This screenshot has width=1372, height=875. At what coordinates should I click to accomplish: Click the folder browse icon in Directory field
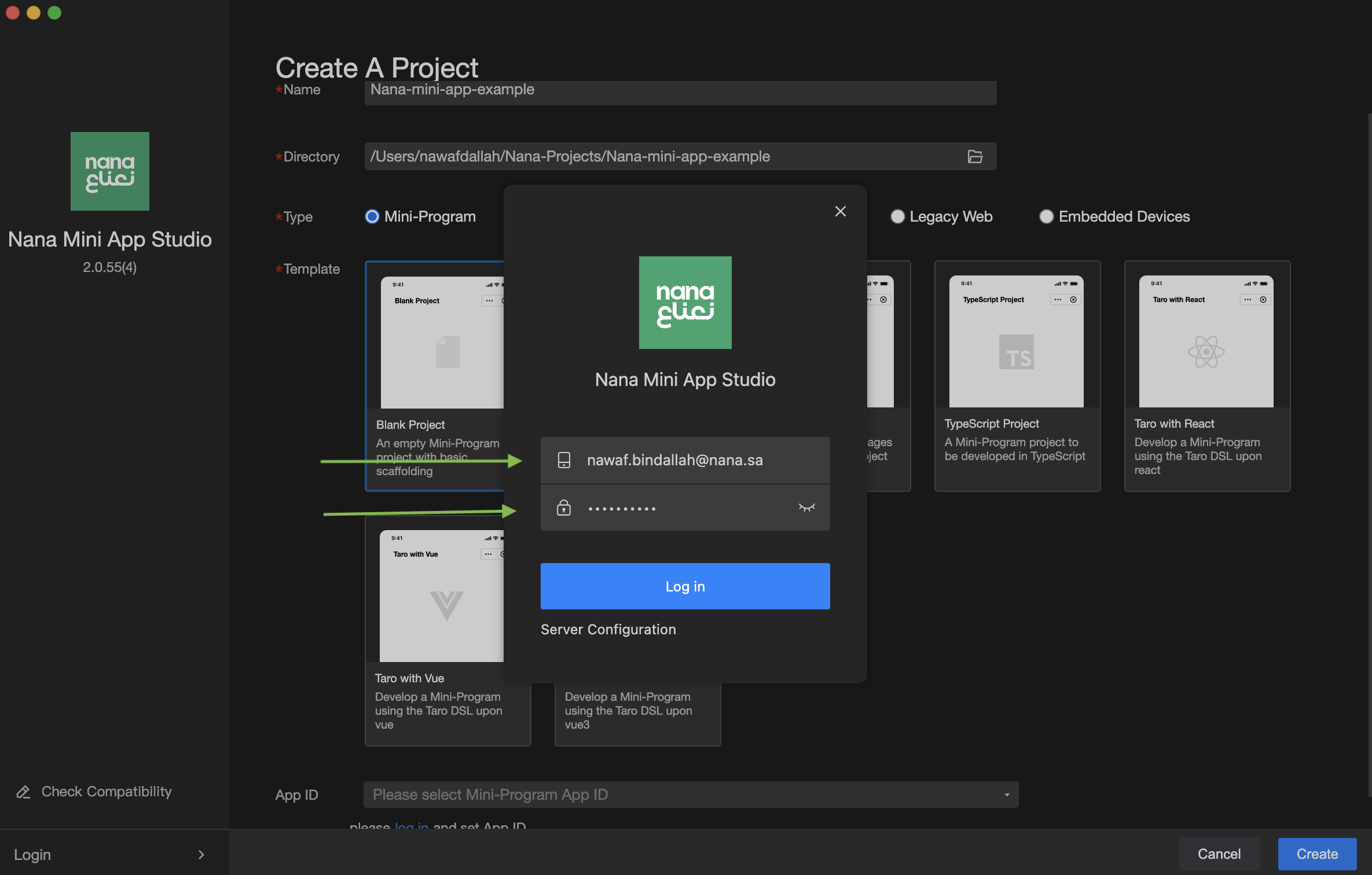tap(975, 156)
